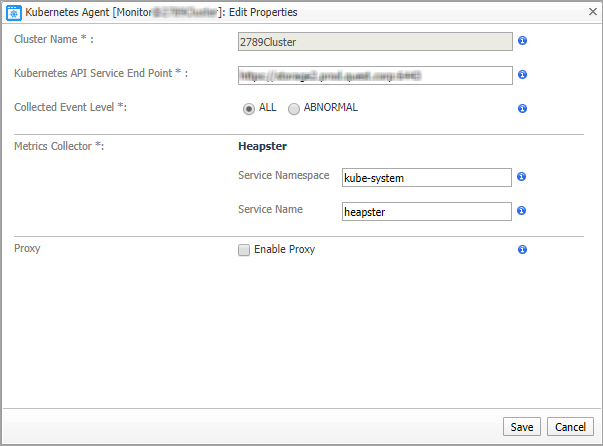Click the Edit Properties dialog title text

pos(256,12)
